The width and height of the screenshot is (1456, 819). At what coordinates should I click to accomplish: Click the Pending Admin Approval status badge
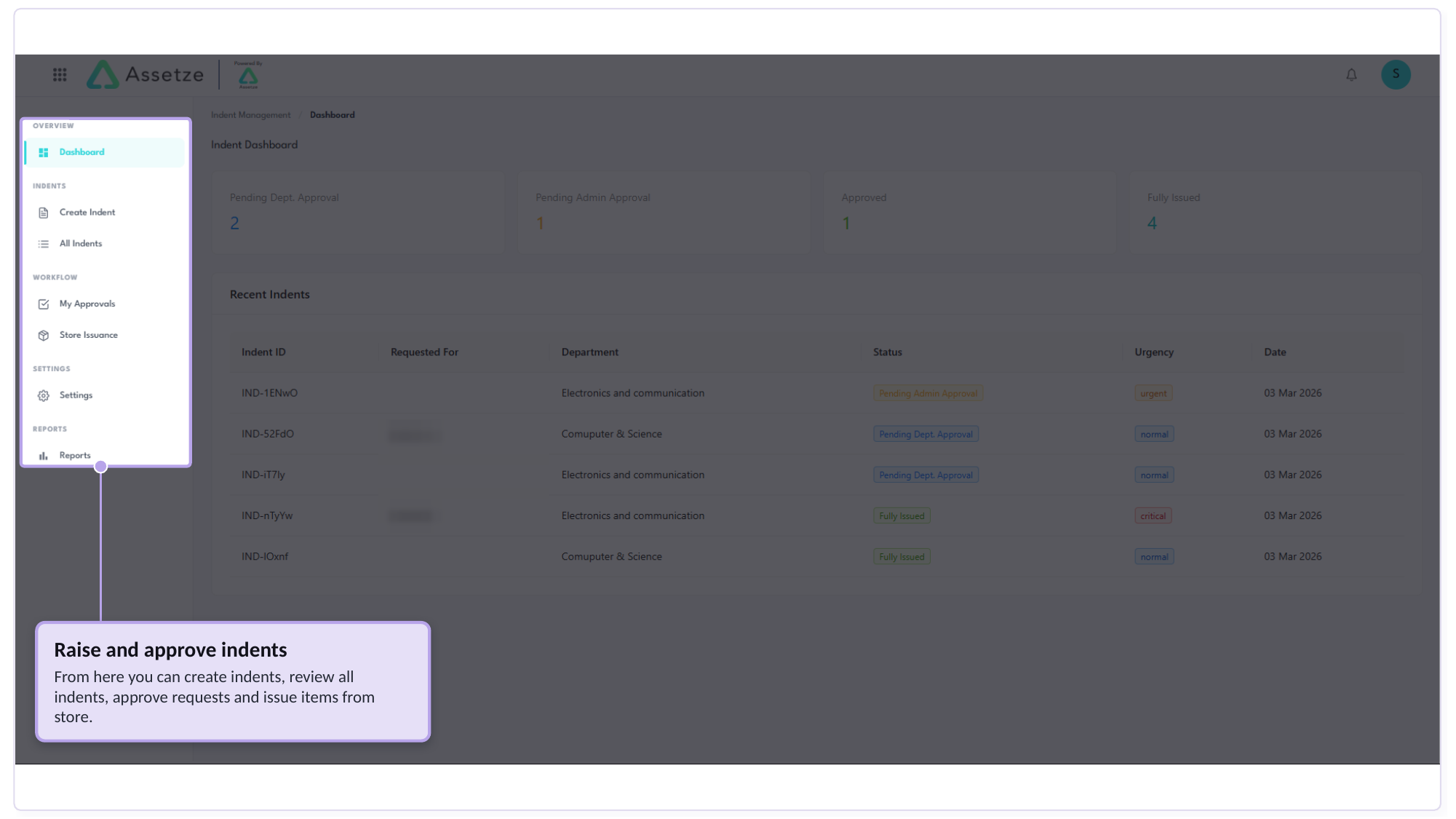click(928, 393)
